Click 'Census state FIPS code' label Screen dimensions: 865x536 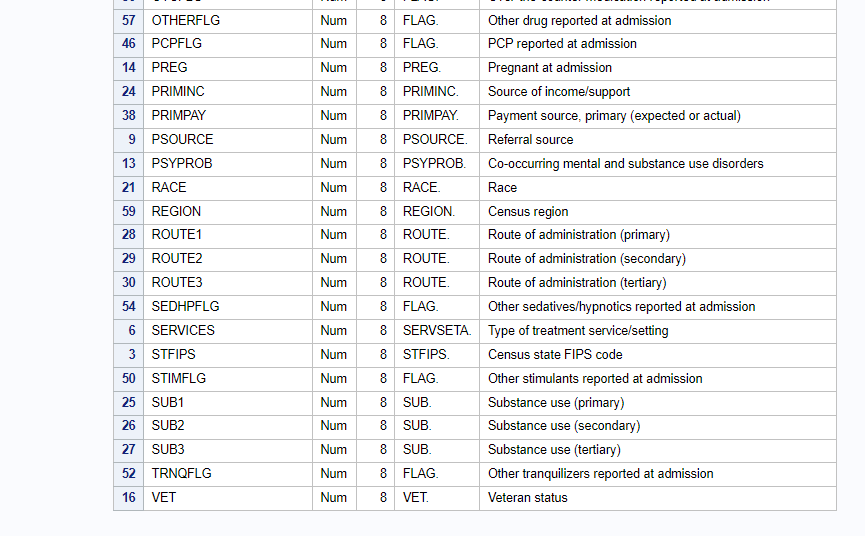click(555, 355)
